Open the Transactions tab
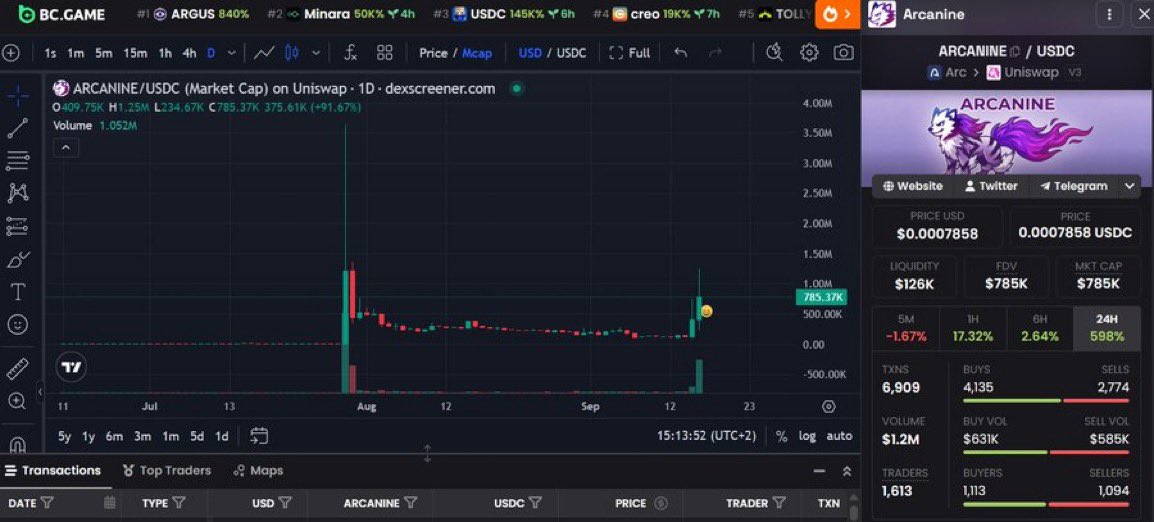Viewport: 1154px width, 522px height. point(52,470)
